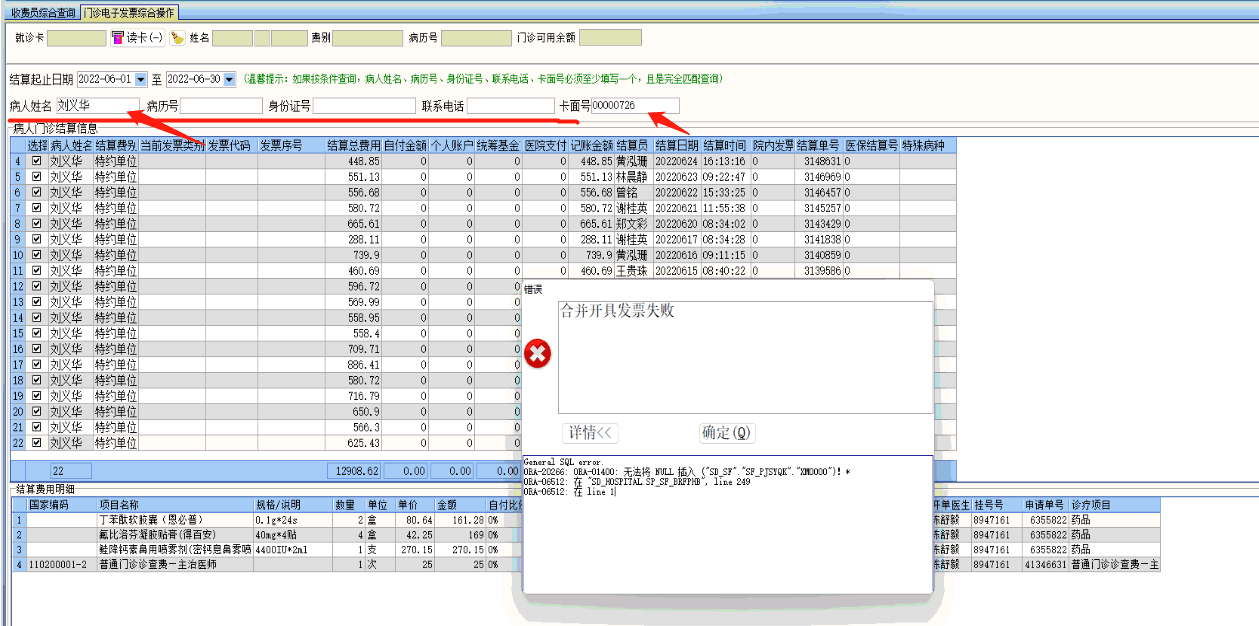Click the grand total 12908.62 cell
Screen dimensions: 1259x626
pyautogui.click(x=353, y=470)
